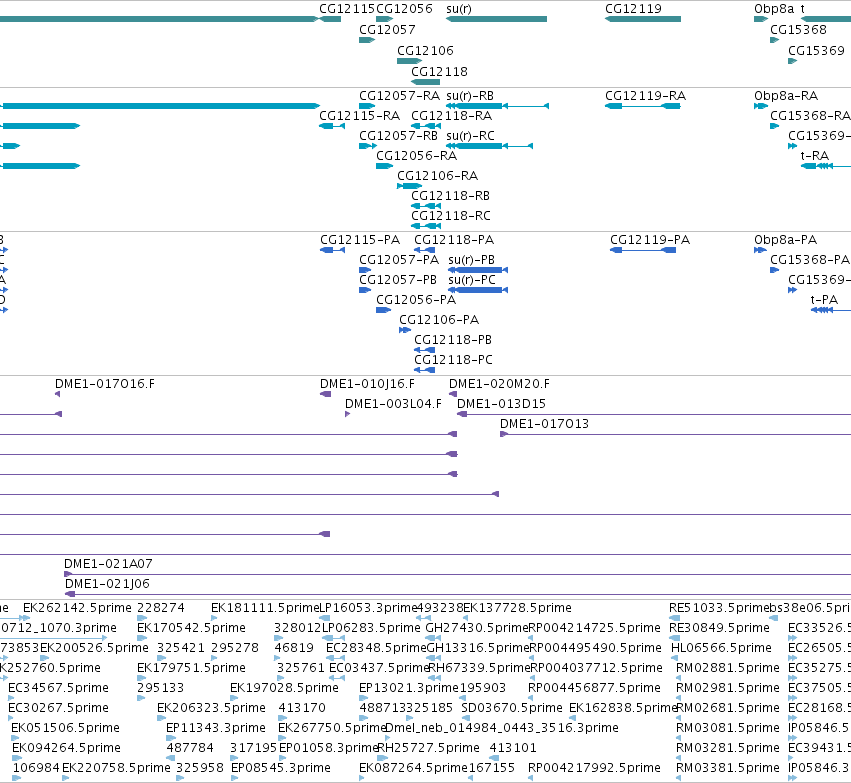Click the CG12118-PB protein label
Viewport: 851px width, 783px height.
click(x=453, y=340)
